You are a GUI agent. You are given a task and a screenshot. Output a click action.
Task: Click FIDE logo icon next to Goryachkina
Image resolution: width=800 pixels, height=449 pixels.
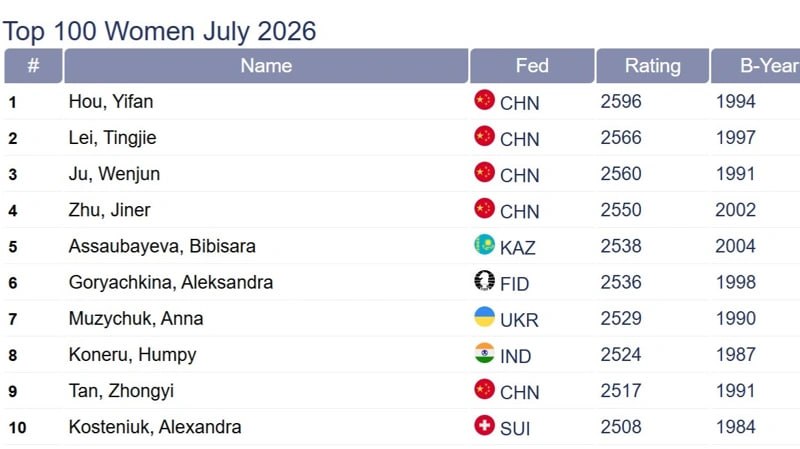pos(484,281)
